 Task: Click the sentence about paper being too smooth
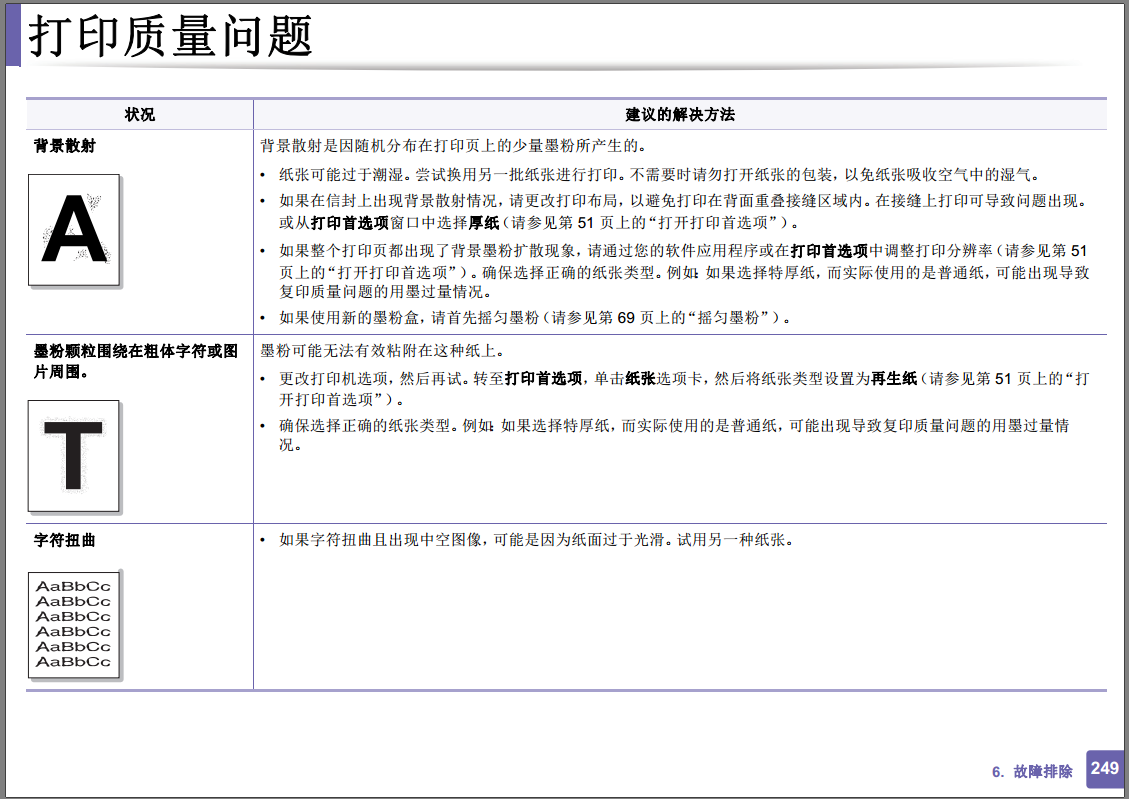(536, 540)
